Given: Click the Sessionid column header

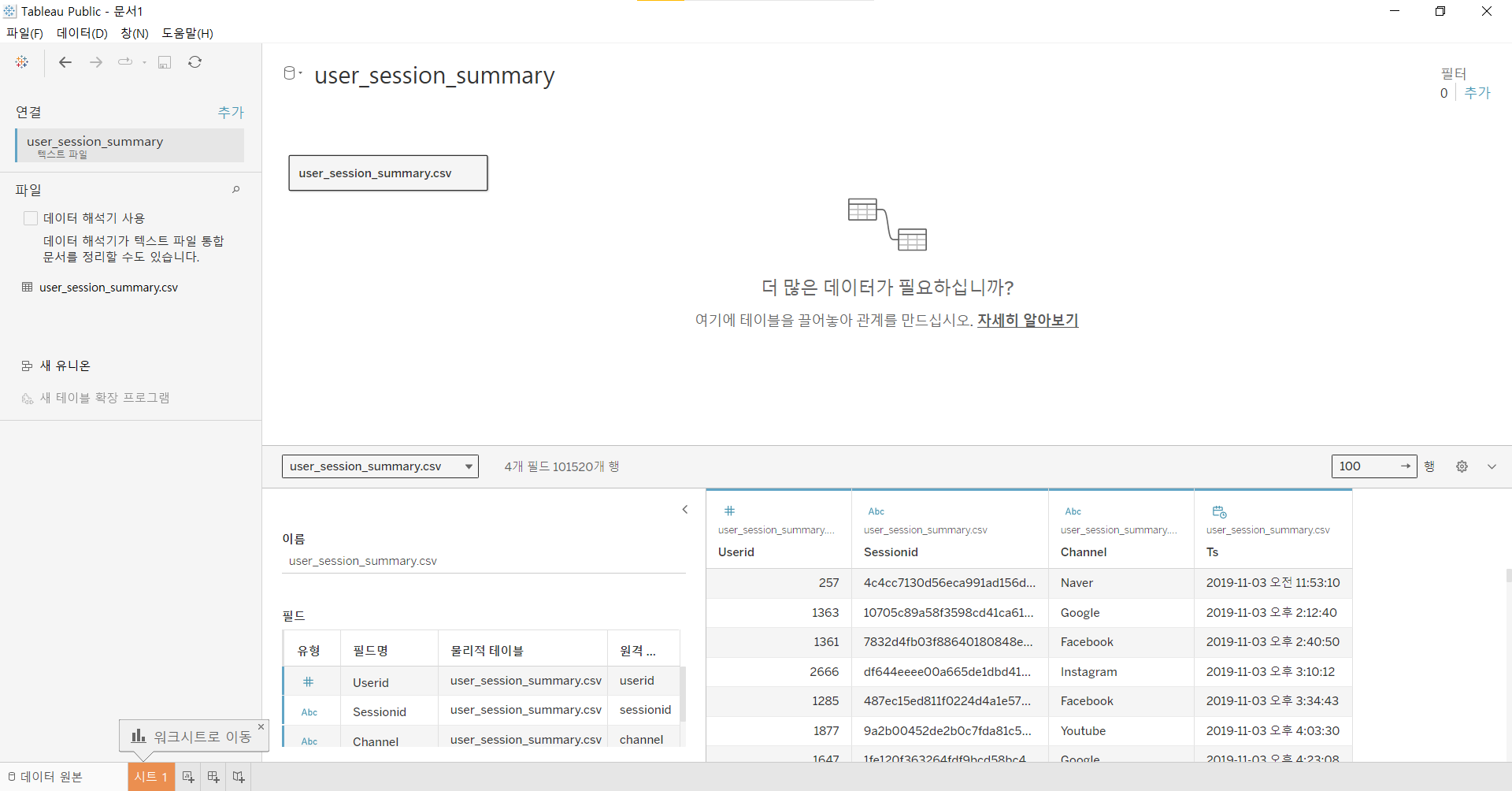Looking at the screenshot, I should pyautogui.click(x=891, y=552).
